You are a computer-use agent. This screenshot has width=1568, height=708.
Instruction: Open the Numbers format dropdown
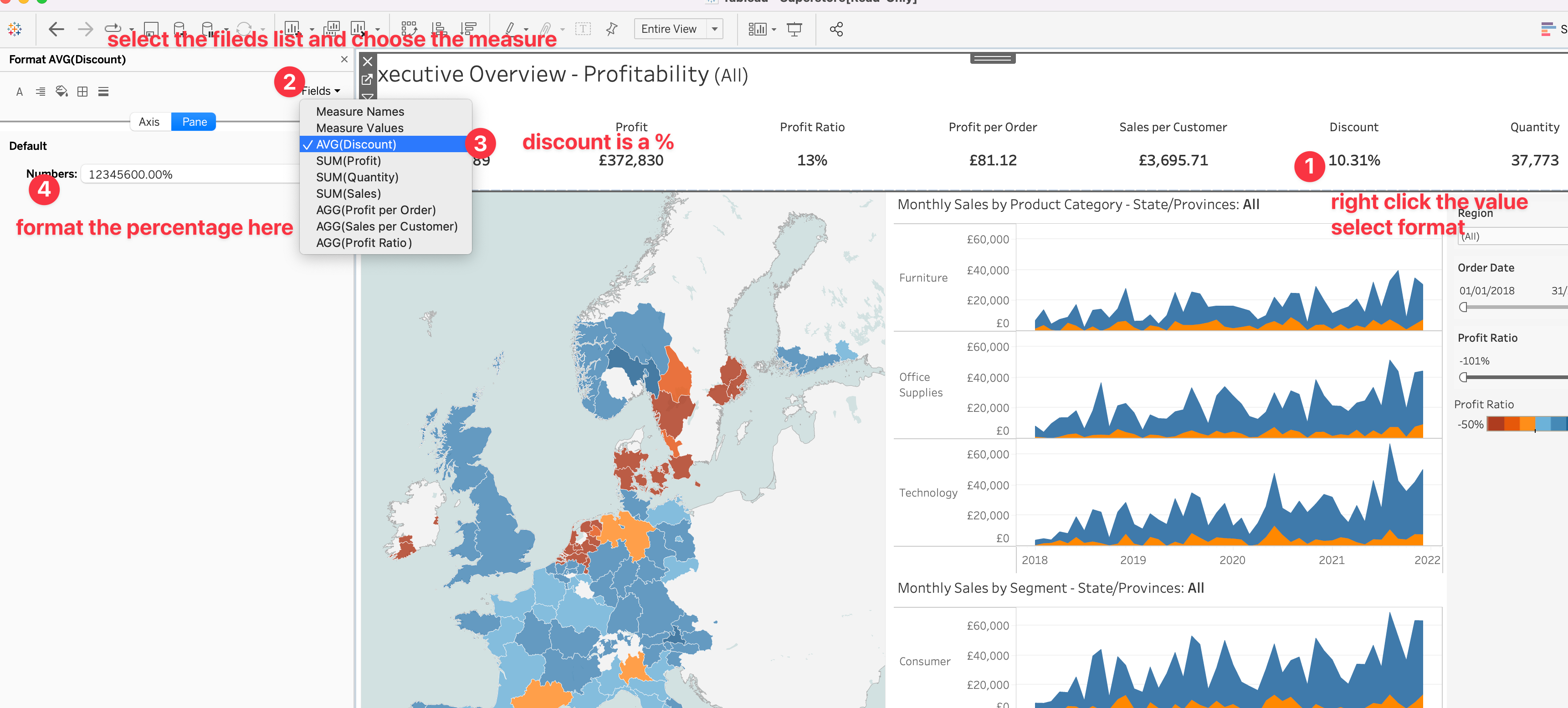190,174
